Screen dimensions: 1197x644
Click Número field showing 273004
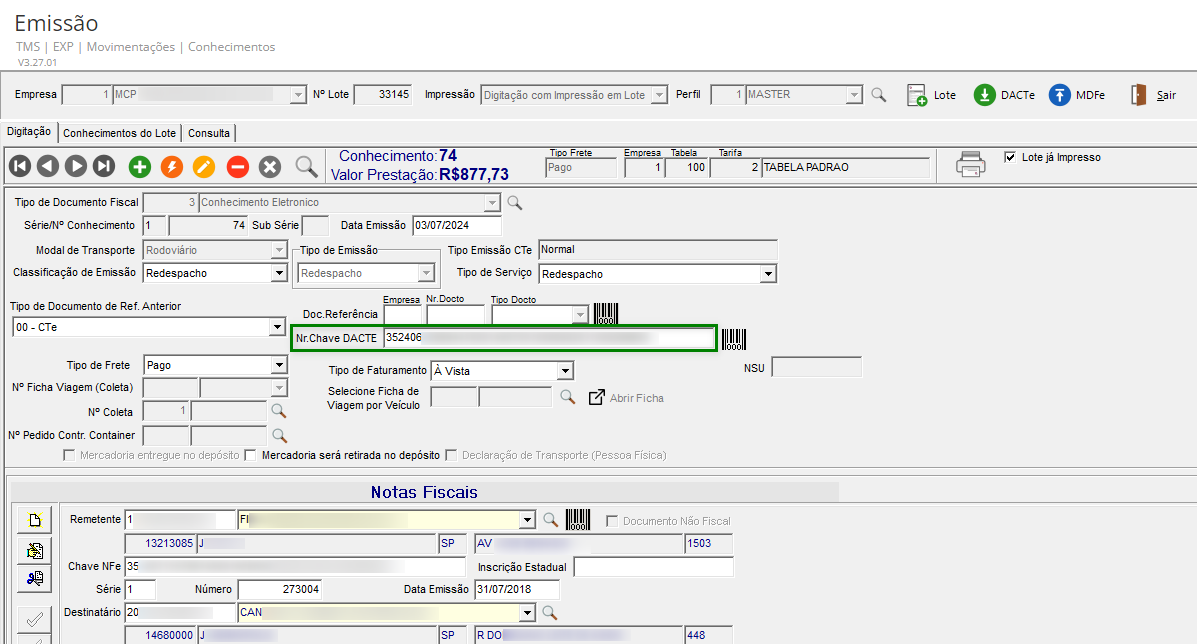[x=279, y=590]
